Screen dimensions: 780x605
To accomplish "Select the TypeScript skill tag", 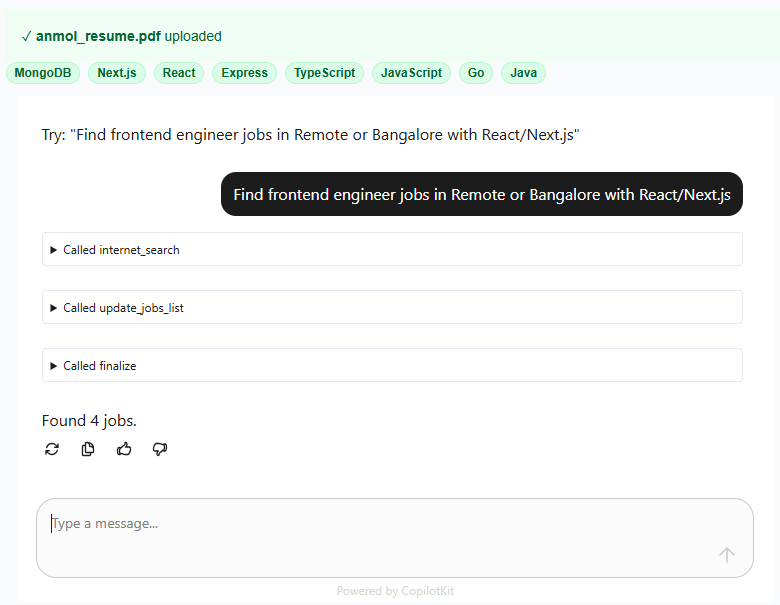I will [x=324, y=73].
